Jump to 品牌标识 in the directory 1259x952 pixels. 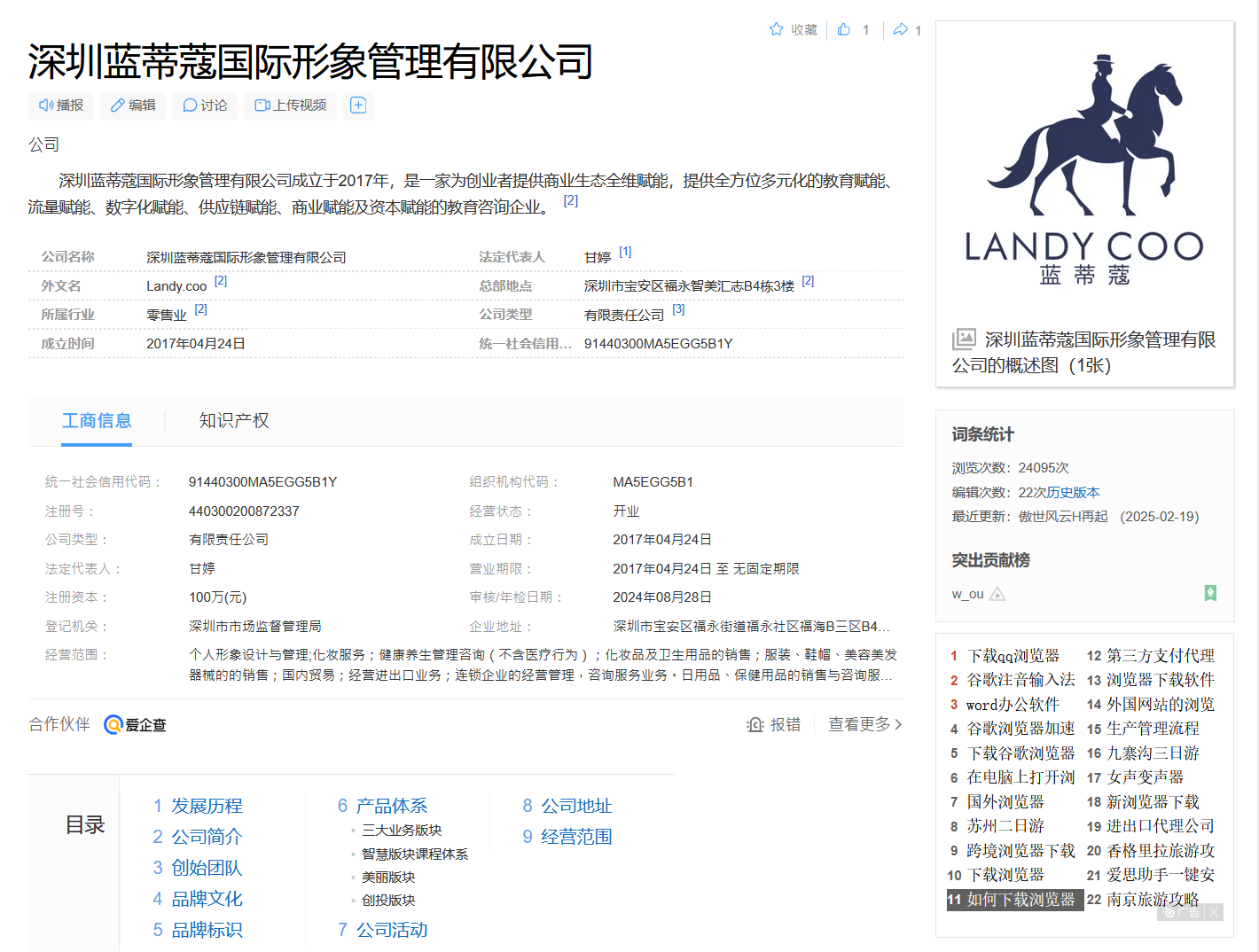click(207, 930)
